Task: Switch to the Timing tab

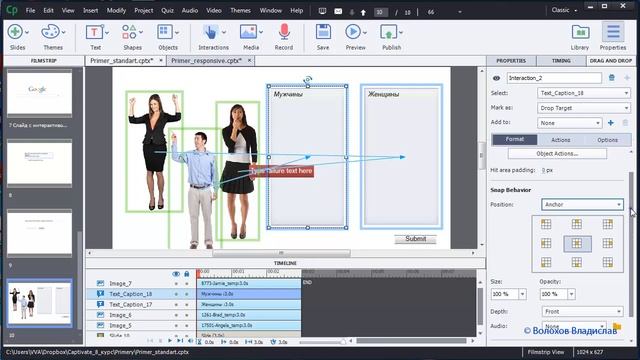Action: tap(561, 61)
